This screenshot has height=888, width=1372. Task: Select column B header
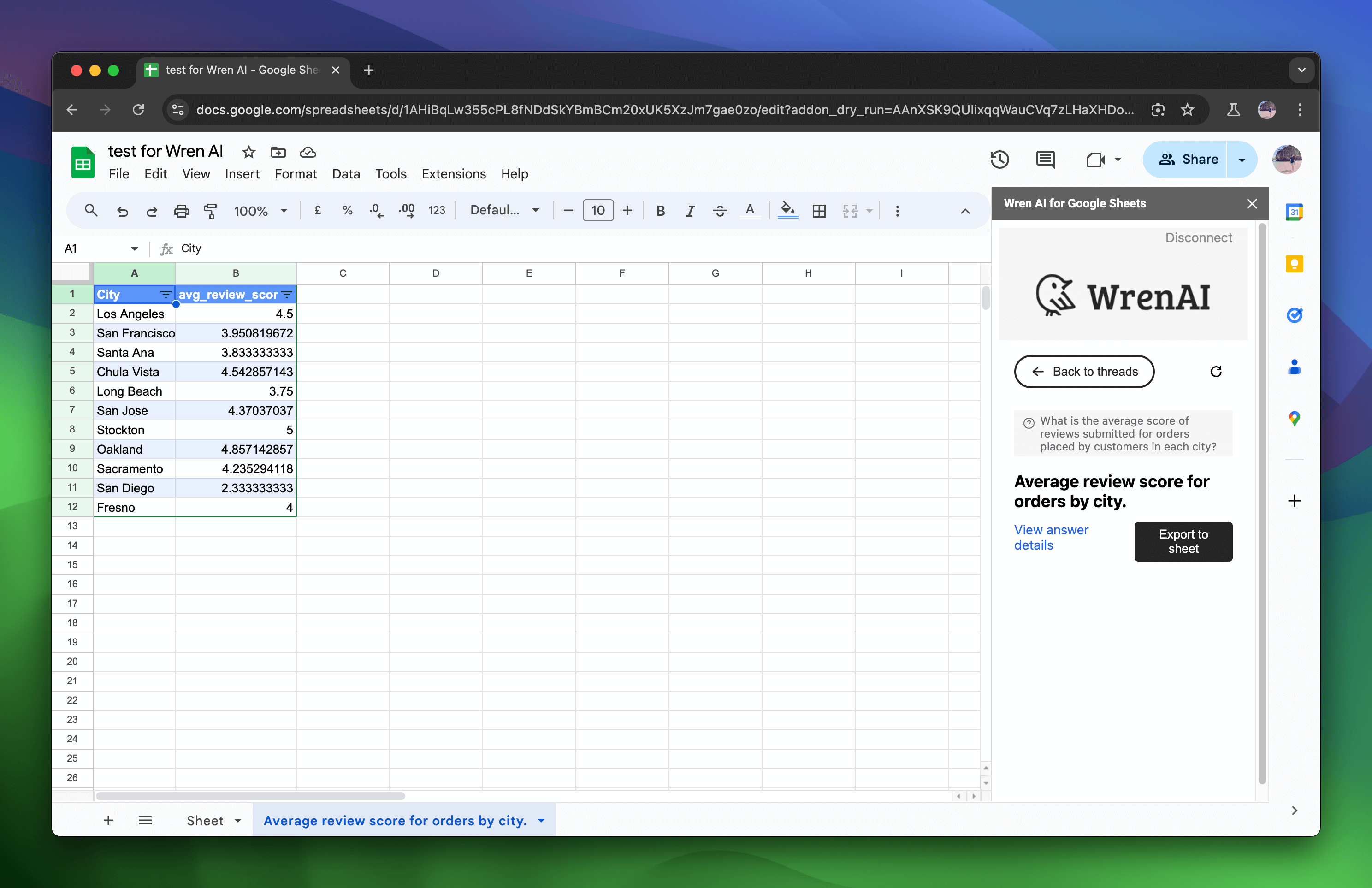236,273
